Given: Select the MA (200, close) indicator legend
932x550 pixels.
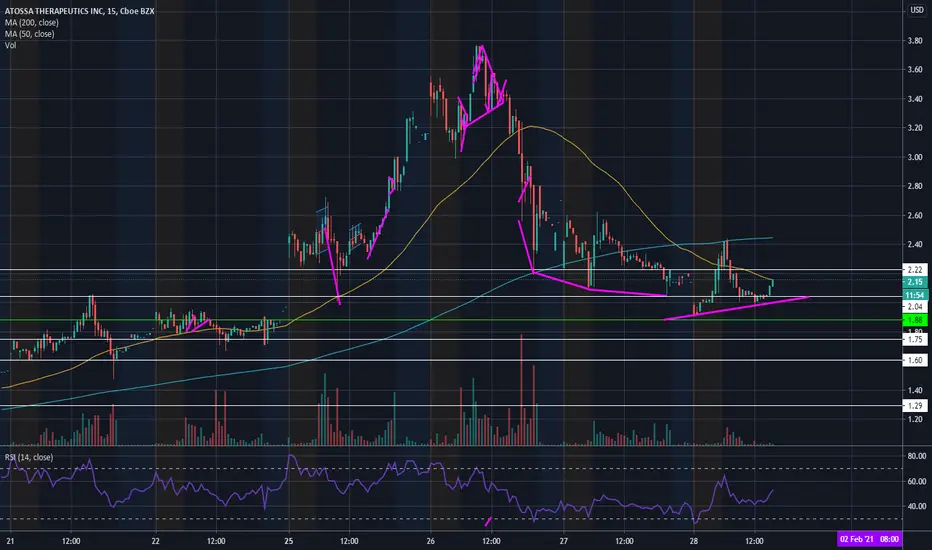Looking at the screenshot, I should tap(32, 23).
